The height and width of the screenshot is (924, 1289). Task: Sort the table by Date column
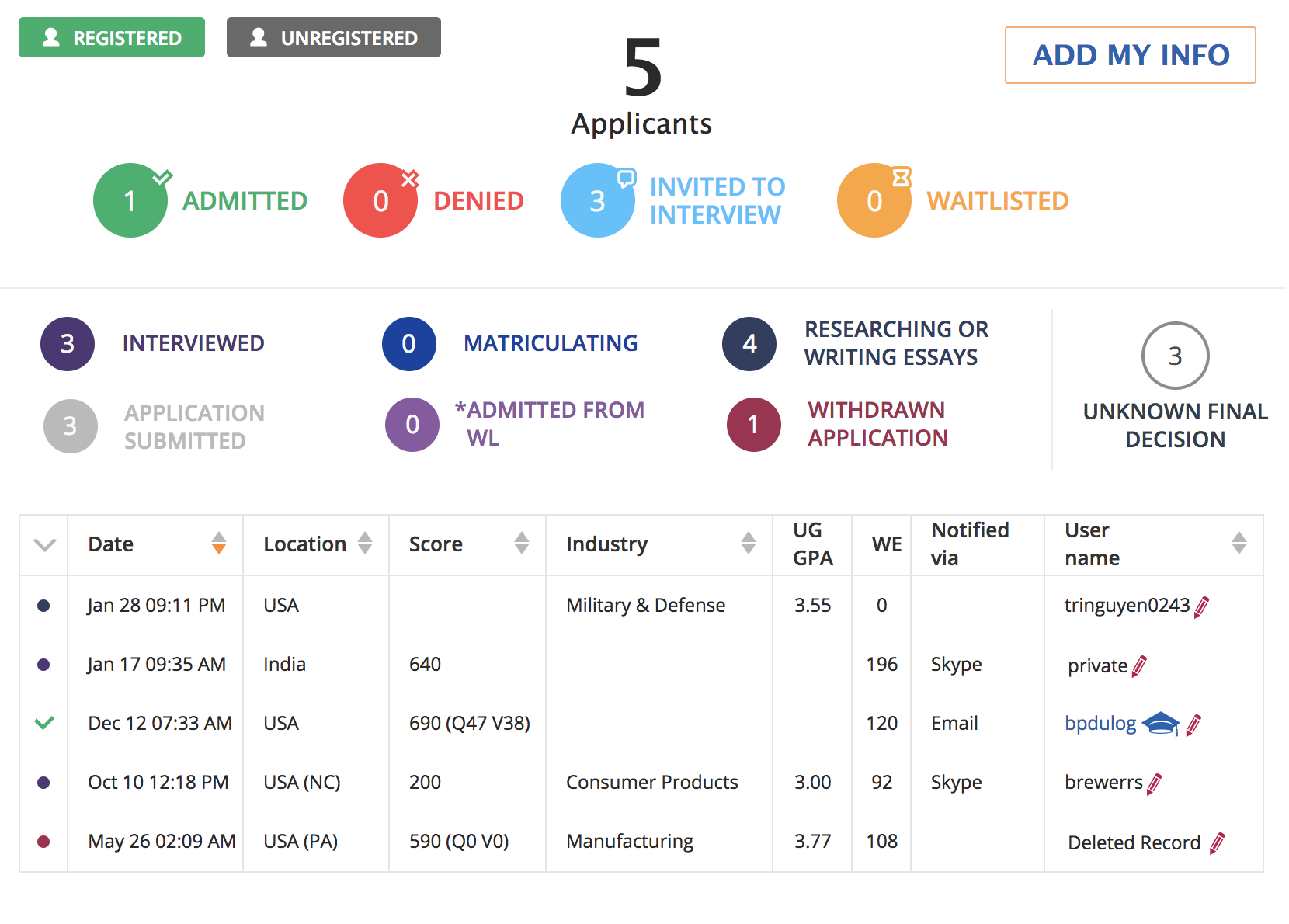pyautogui.click(x=219, y=544)
